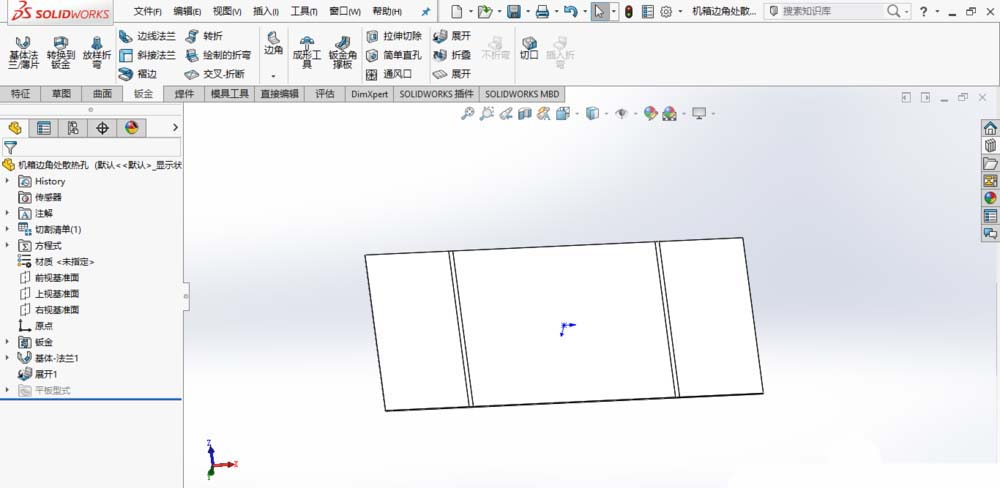Image resolution: width=1000 pixels, height=488 pixels.
Task: Open the 文件(F) menu
Action: tap(147, 11)
